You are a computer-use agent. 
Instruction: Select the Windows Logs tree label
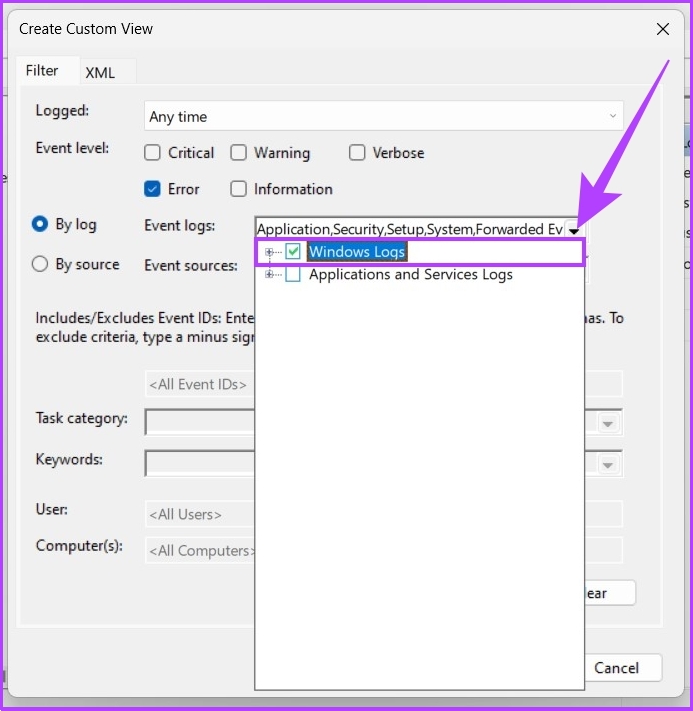(x=357, y=252)
